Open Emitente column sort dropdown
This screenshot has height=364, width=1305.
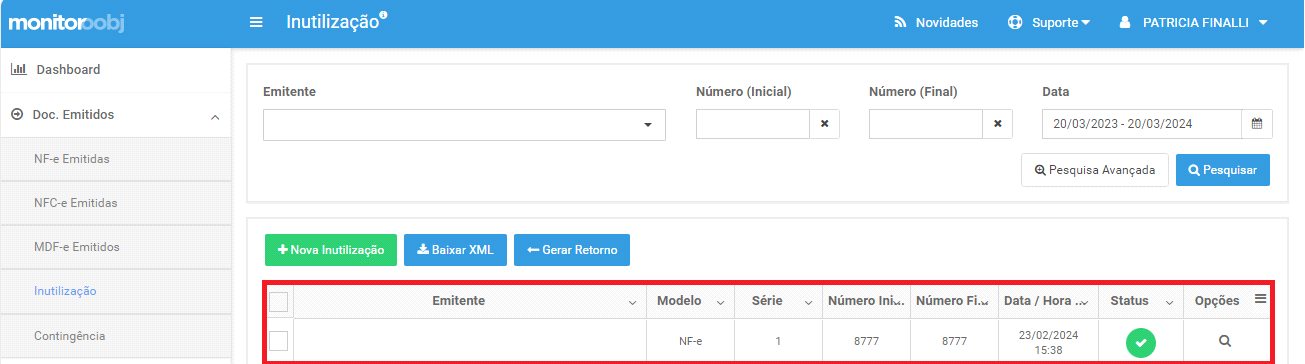coord(631,302)
